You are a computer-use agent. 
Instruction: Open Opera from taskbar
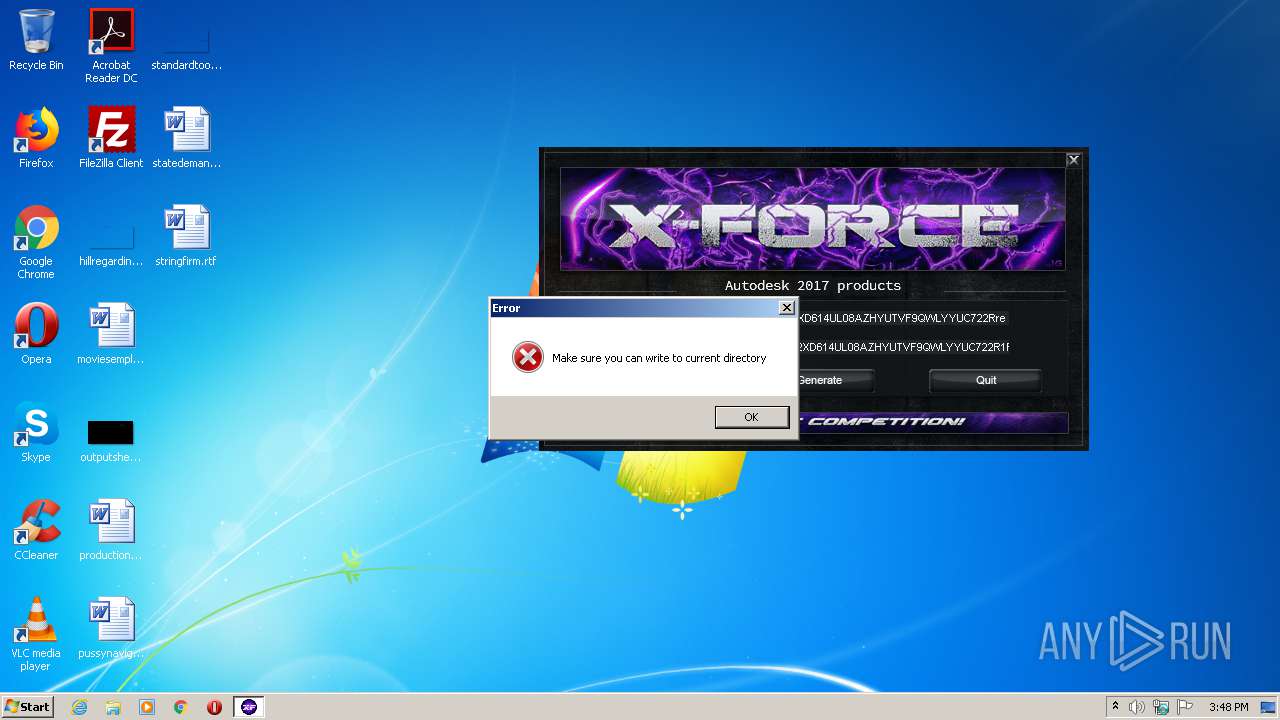[214, 707]
